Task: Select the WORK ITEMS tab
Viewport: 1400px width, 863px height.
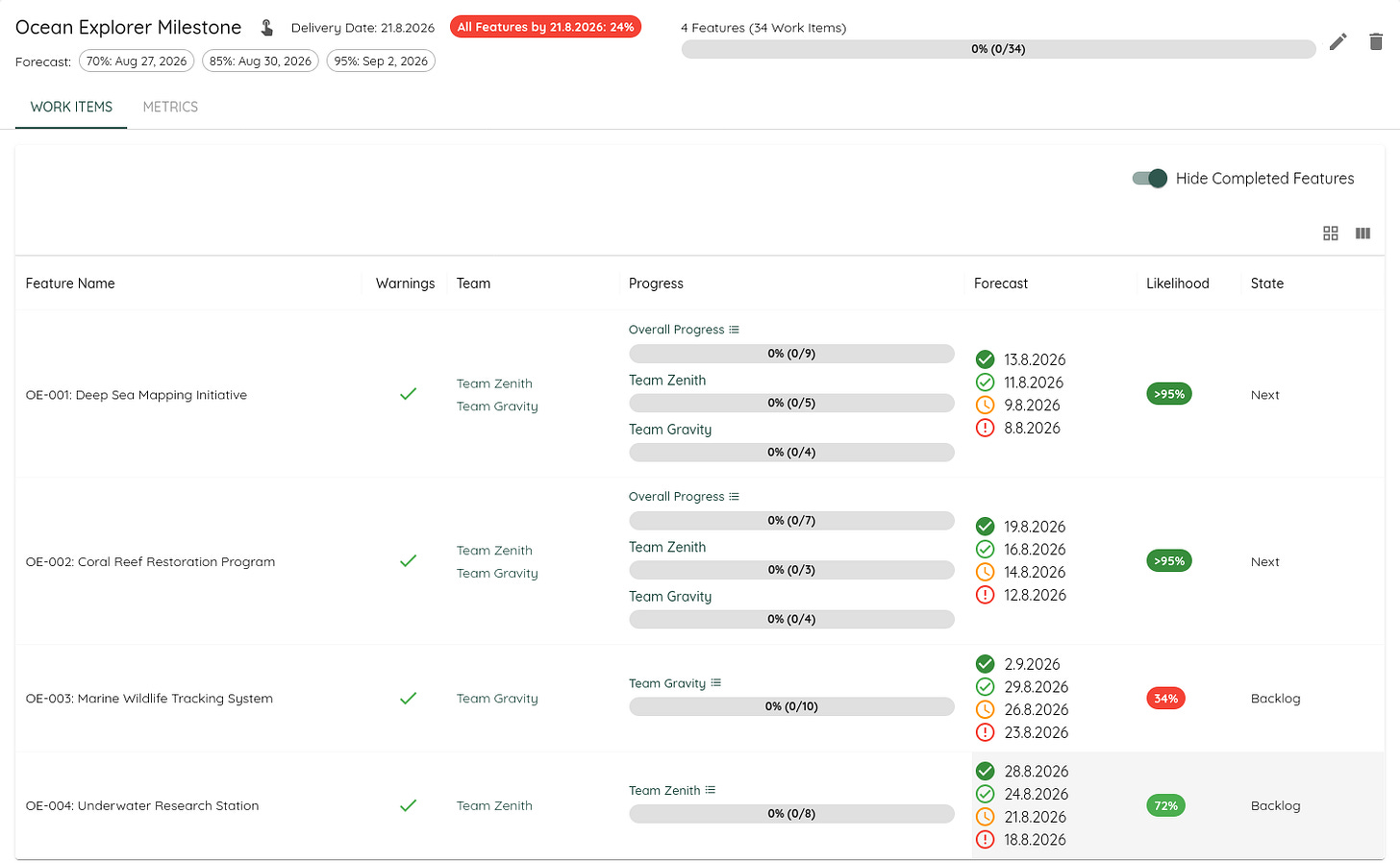Action: coord(71,107)
